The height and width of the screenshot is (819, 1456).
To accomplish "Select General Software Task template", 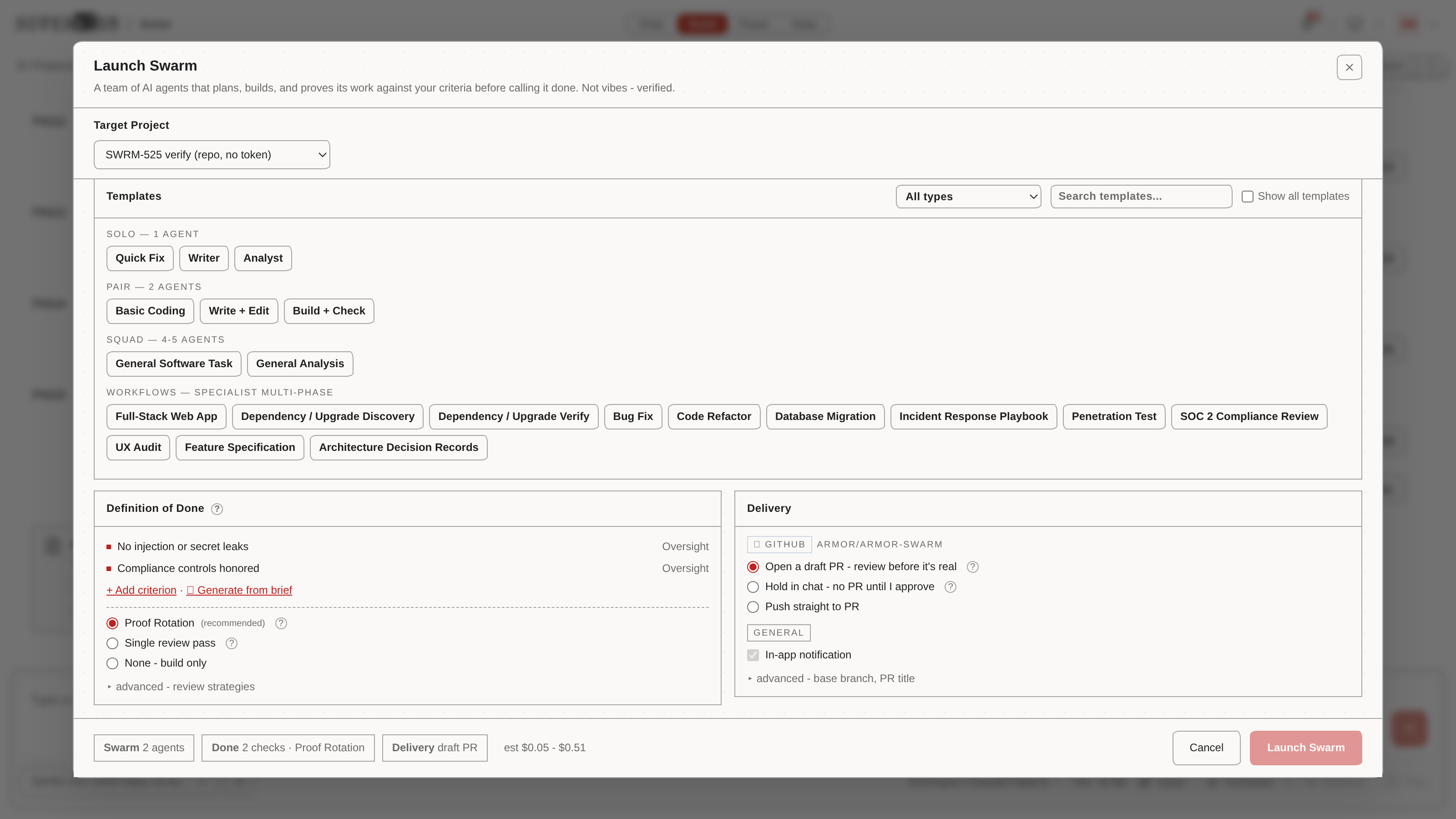I will coord(173,364).
